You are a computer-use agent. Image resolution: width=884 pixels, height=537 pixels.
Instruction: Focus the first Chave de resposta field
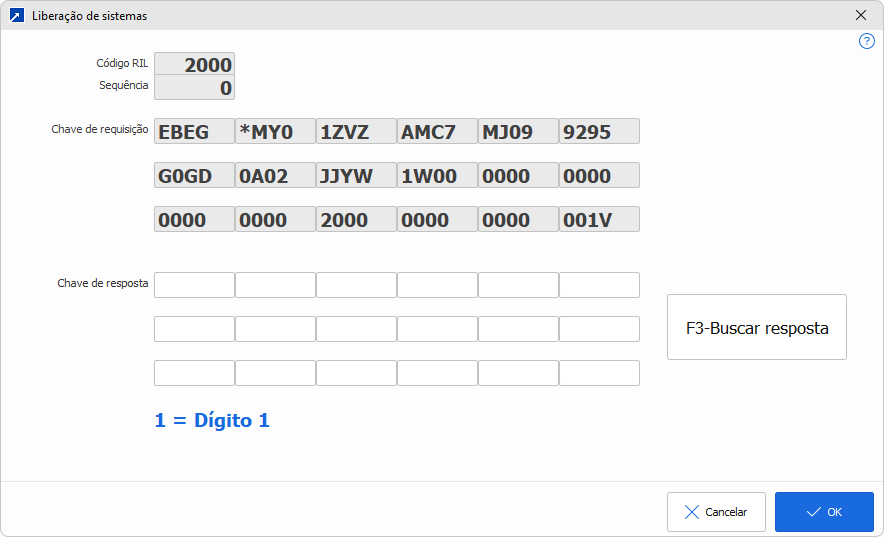point(194,285)
